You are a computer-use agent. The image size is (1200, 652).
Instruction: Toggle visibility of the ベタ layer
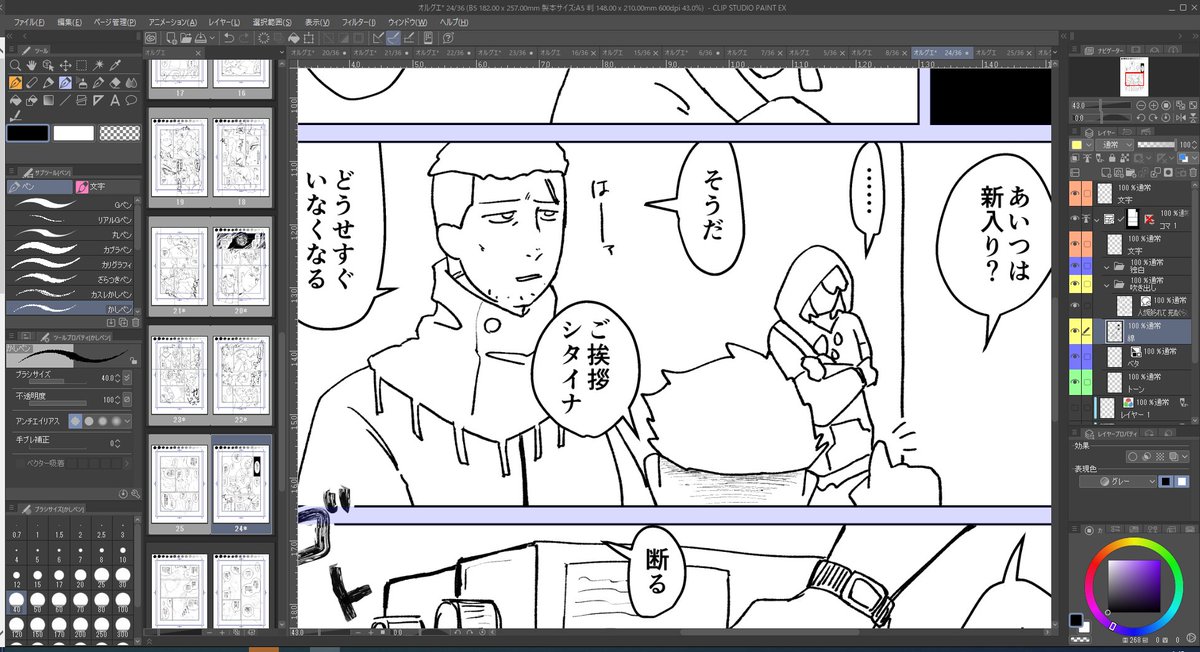click(1076, 355)
